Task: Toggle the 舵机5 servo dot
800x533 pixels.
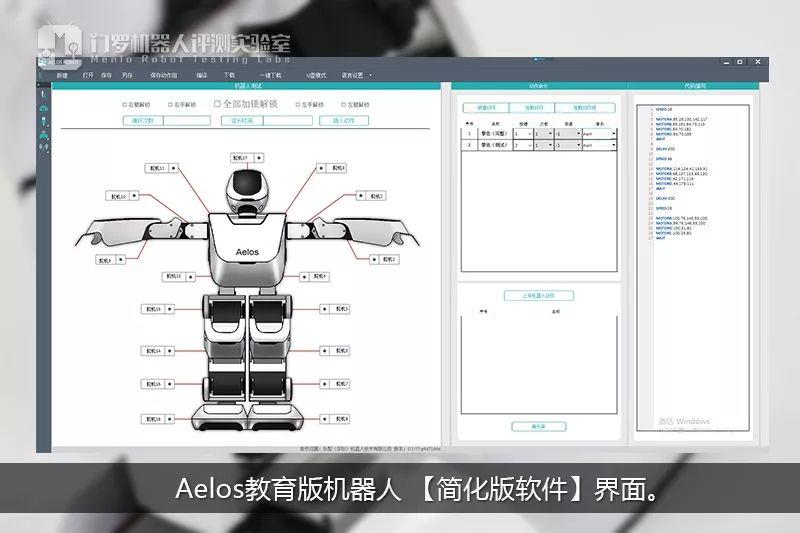Action: pyautogui.click(x=325, y=309)
